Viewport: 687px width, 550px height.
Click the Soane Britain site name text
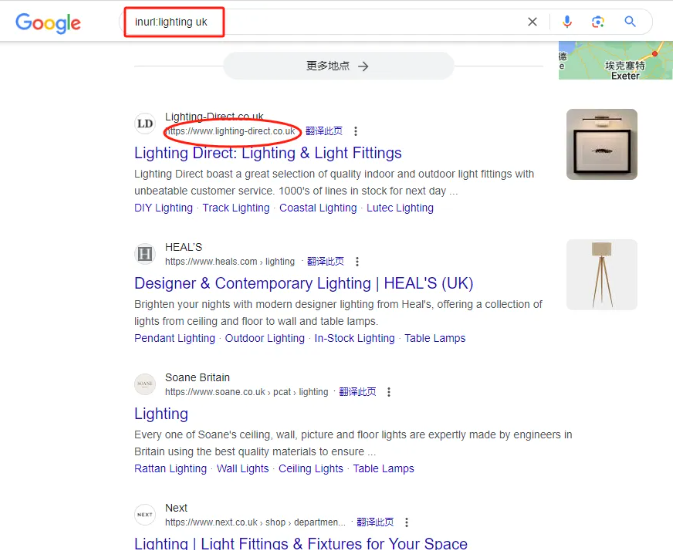[x=197, y=377]
